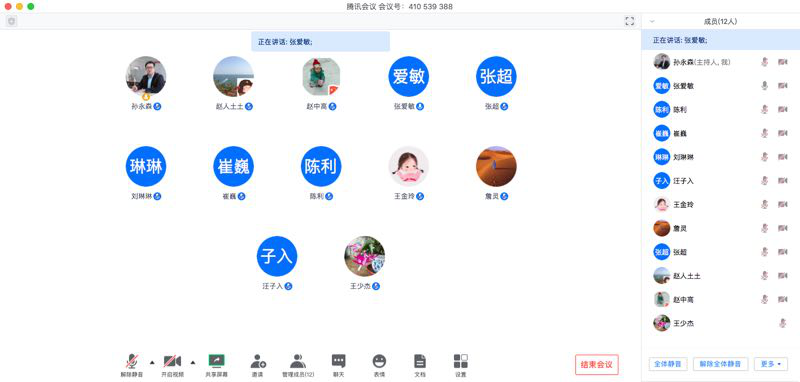Viewport: 800px width, 382px height.
Task: Toggle 陈利 camera in member list
Action: [783, 109]
